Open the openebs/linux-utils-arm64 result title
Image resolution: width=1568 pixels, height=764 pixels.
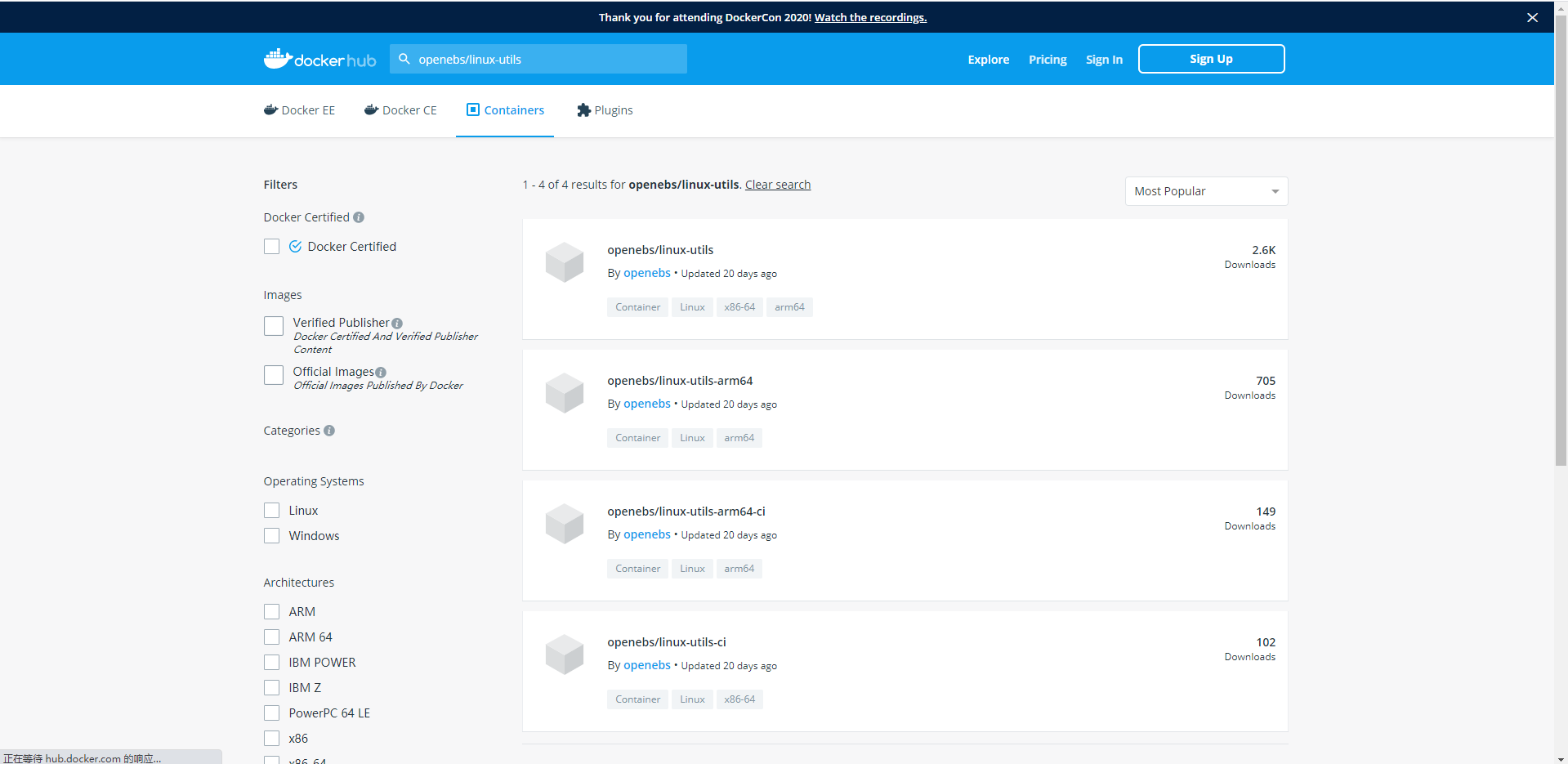[x=680, y=381]
